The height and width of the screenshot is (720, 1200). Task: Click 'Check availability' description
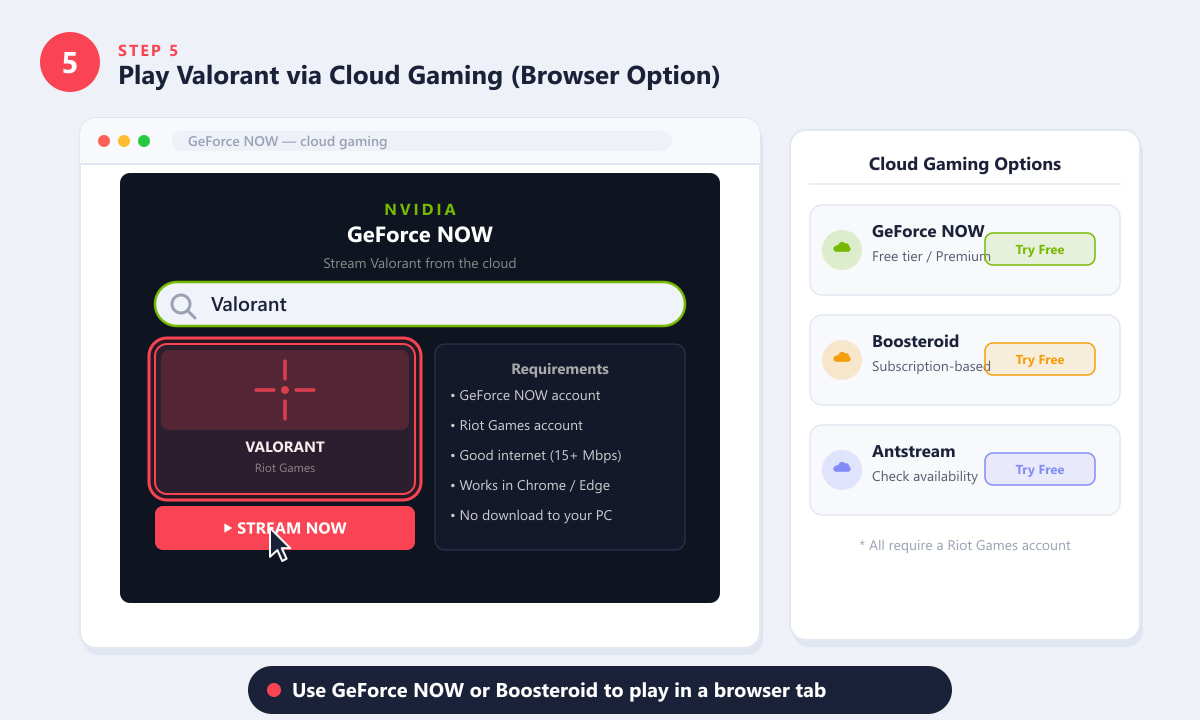(925, 476)
